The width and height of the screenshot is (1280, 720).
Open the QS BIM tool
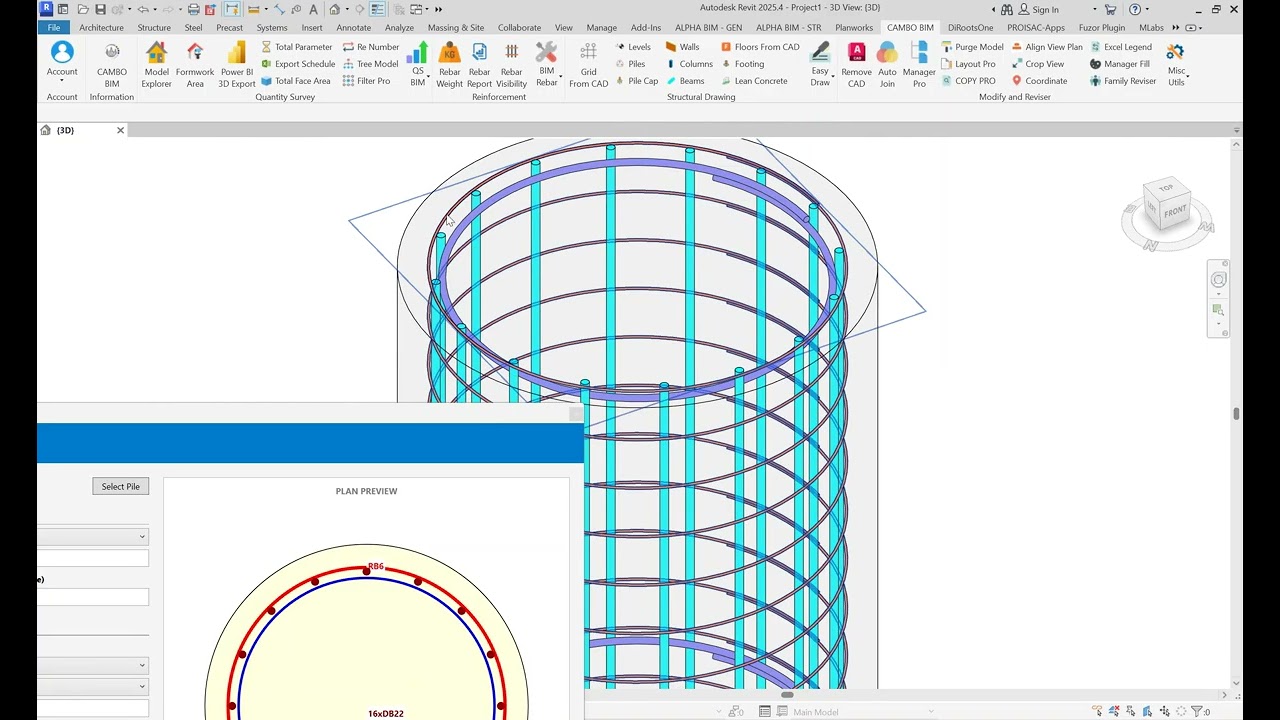click(x=418, y=65)
